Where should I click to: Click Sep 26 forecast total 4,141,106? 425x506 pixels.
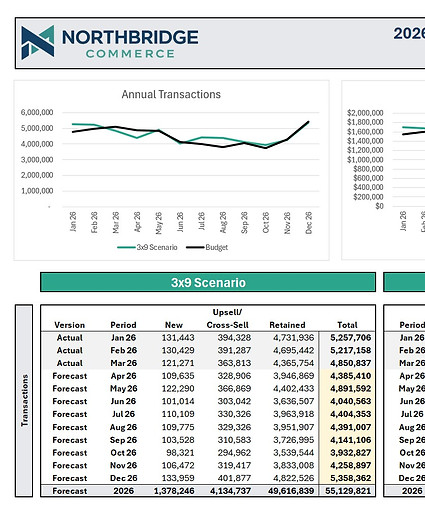tap(351, 440)
